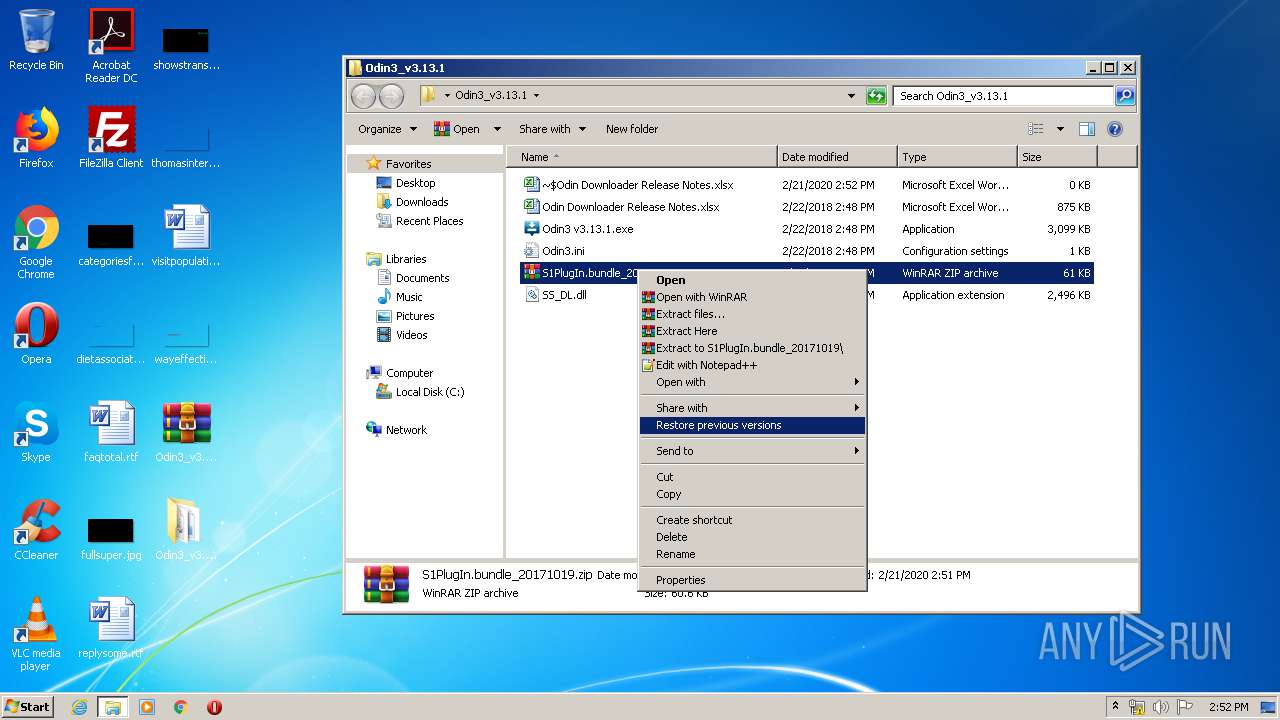Select Restore previous versions
This screenshot has height=720, width=1280.
[x=752, y=425]
